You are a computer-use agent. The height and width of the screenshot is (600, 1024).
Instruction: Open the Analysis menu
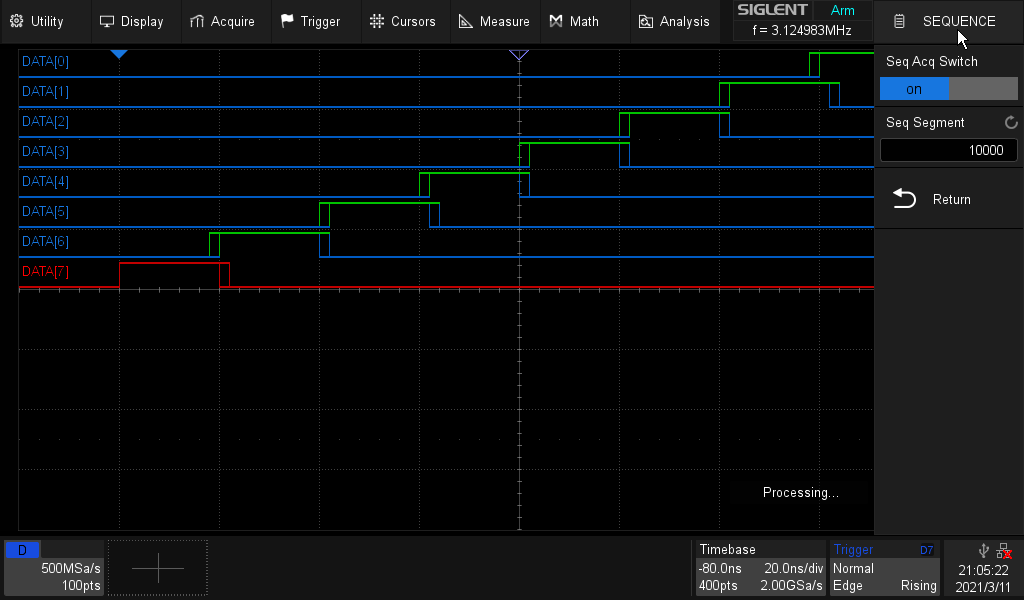pos(674,22)
